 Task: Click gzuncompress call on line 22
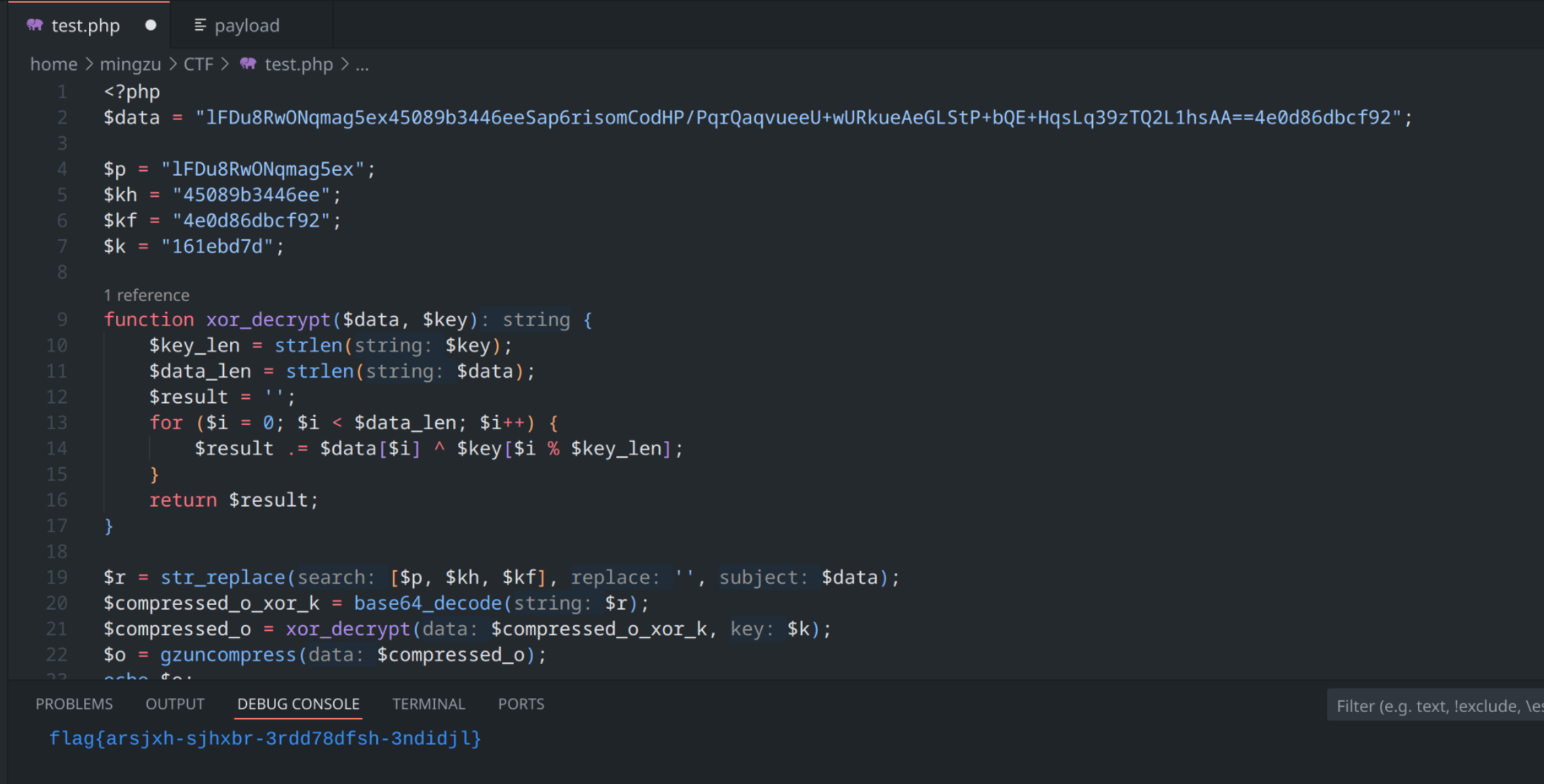(x=228, y=654)
